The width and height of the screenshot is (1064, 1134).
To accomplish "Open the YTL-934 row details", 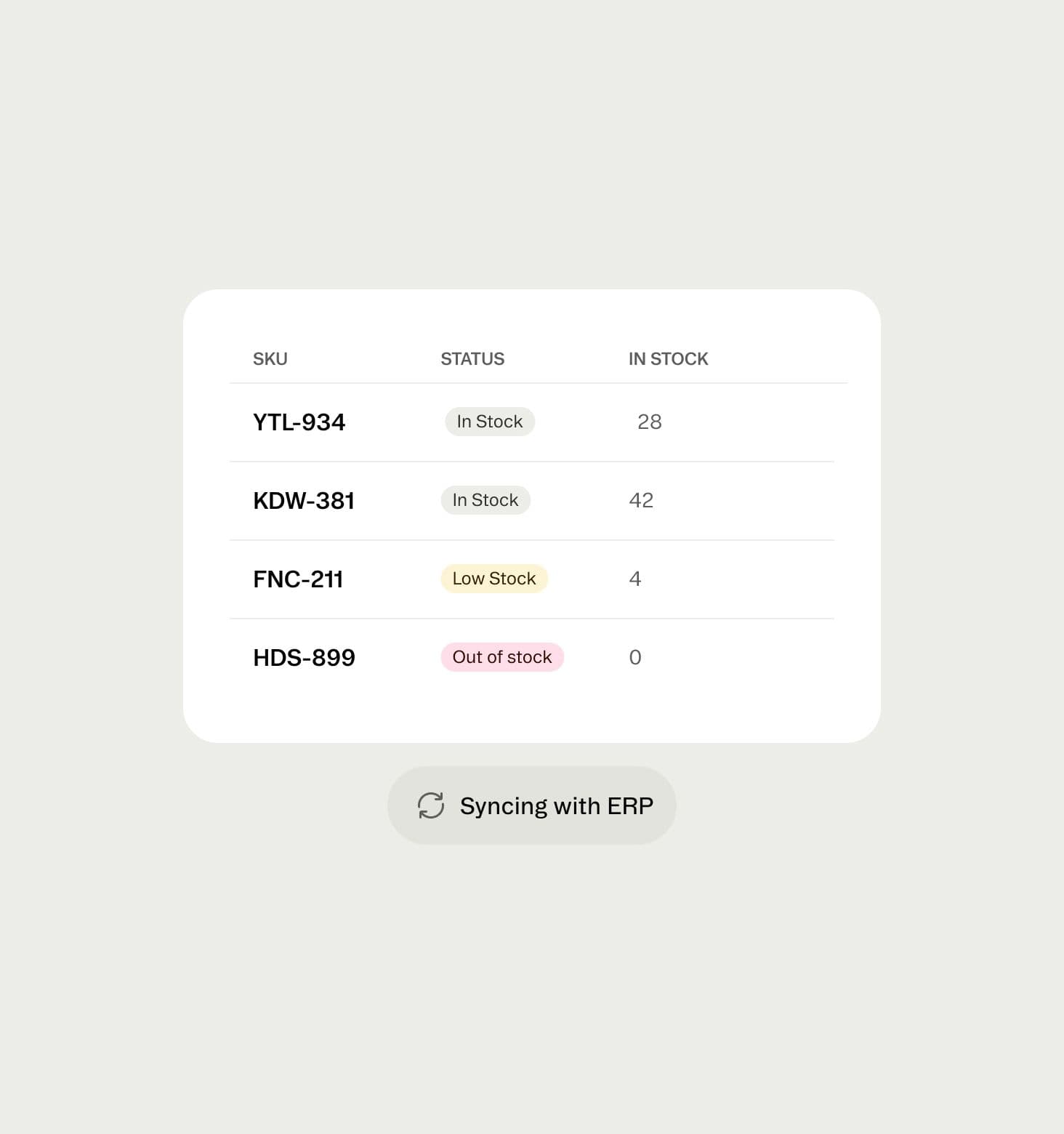I will 299,422.
